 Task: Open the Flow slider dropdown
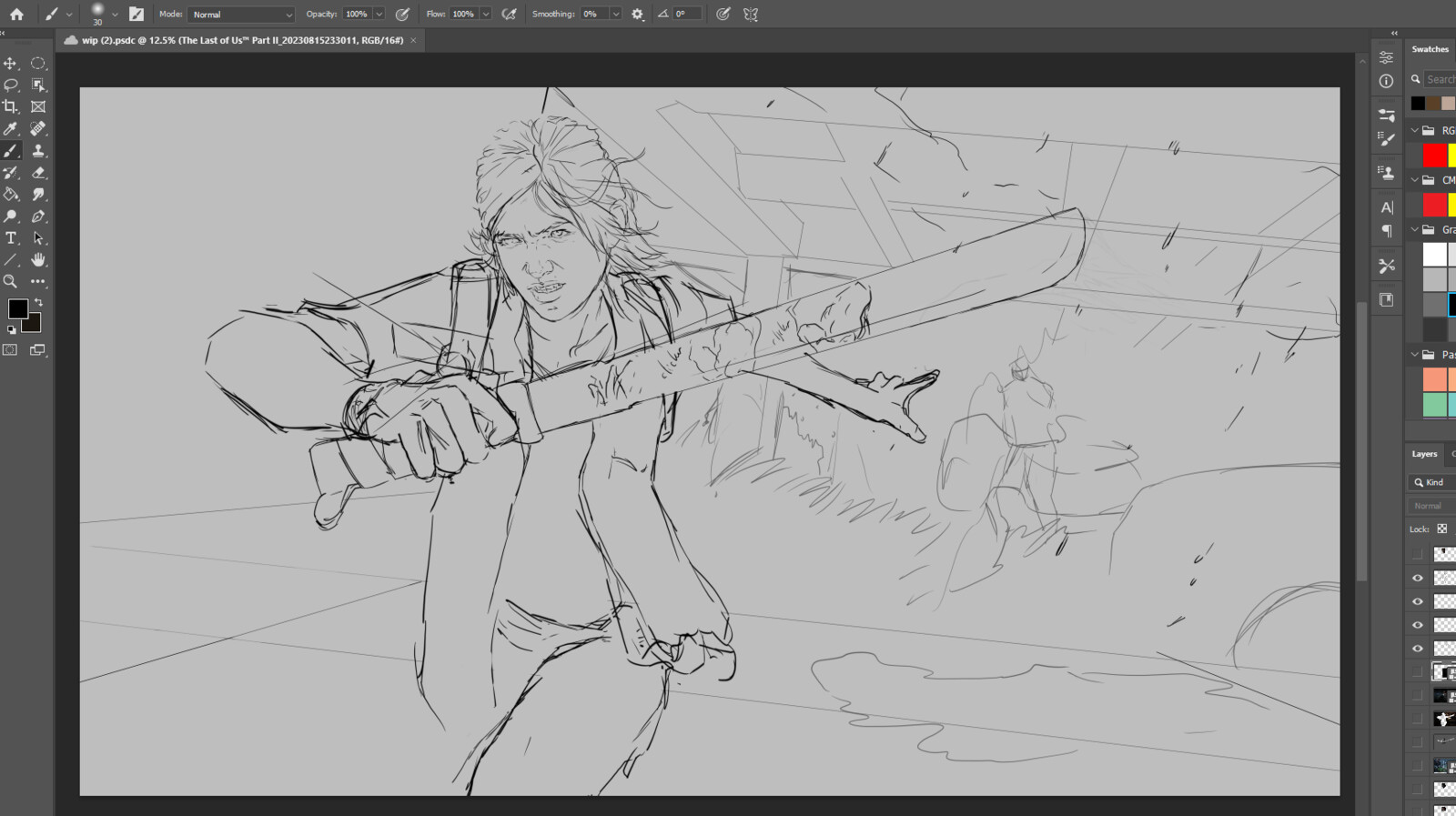point(486,15)
